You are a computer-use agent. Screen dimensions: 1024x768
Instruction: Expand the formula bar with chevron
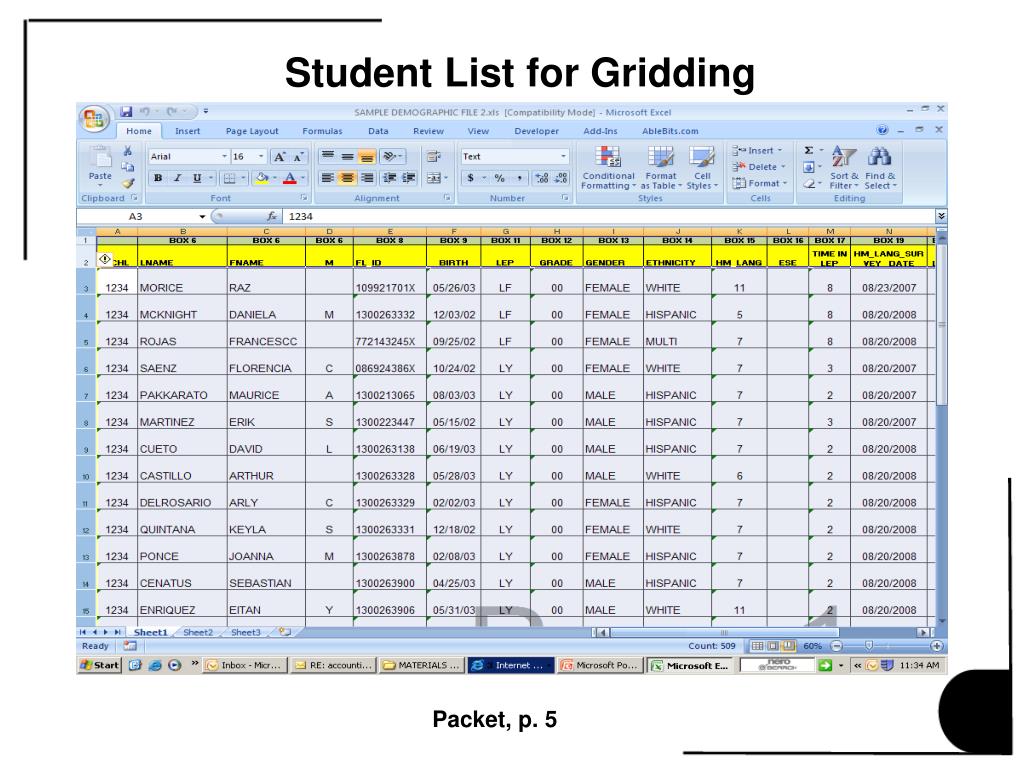941,216
